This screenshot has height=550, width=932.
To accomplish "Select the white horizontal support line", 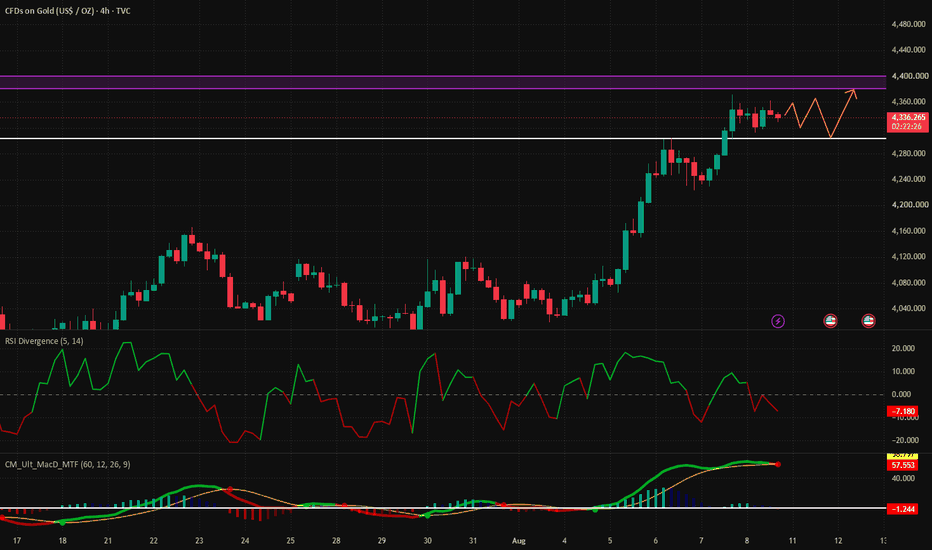I will coord(443,139).
